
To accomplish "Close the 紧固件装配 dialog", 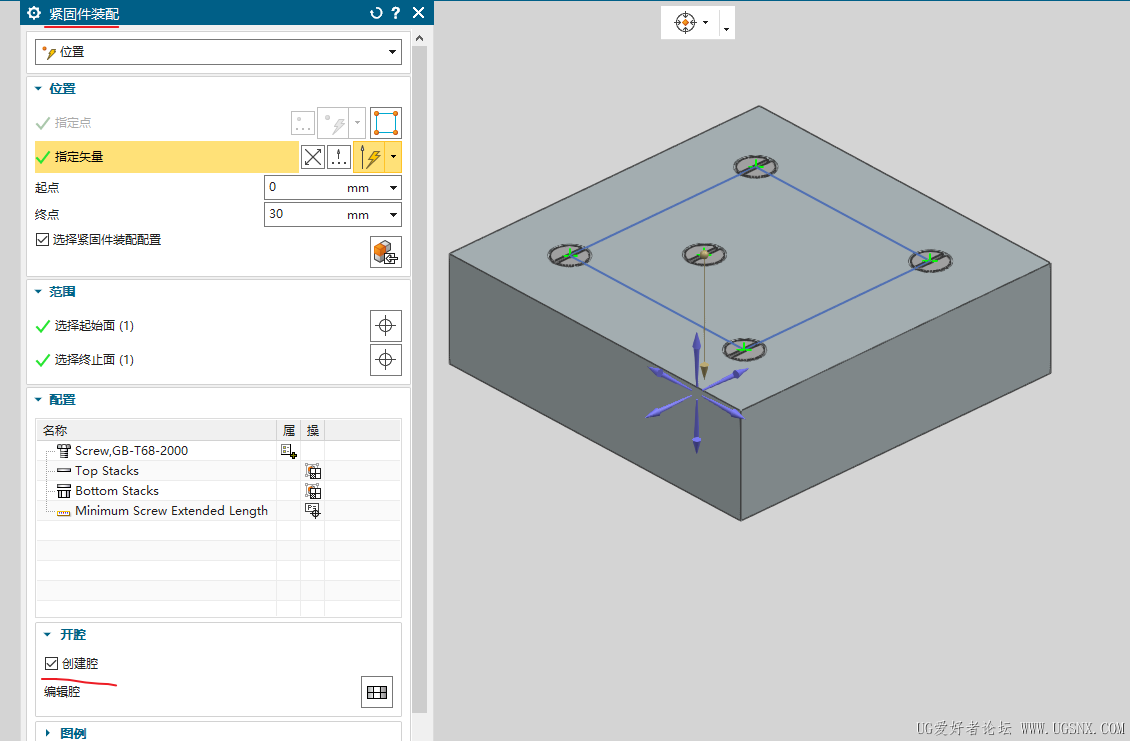I will tap(419, 13).
